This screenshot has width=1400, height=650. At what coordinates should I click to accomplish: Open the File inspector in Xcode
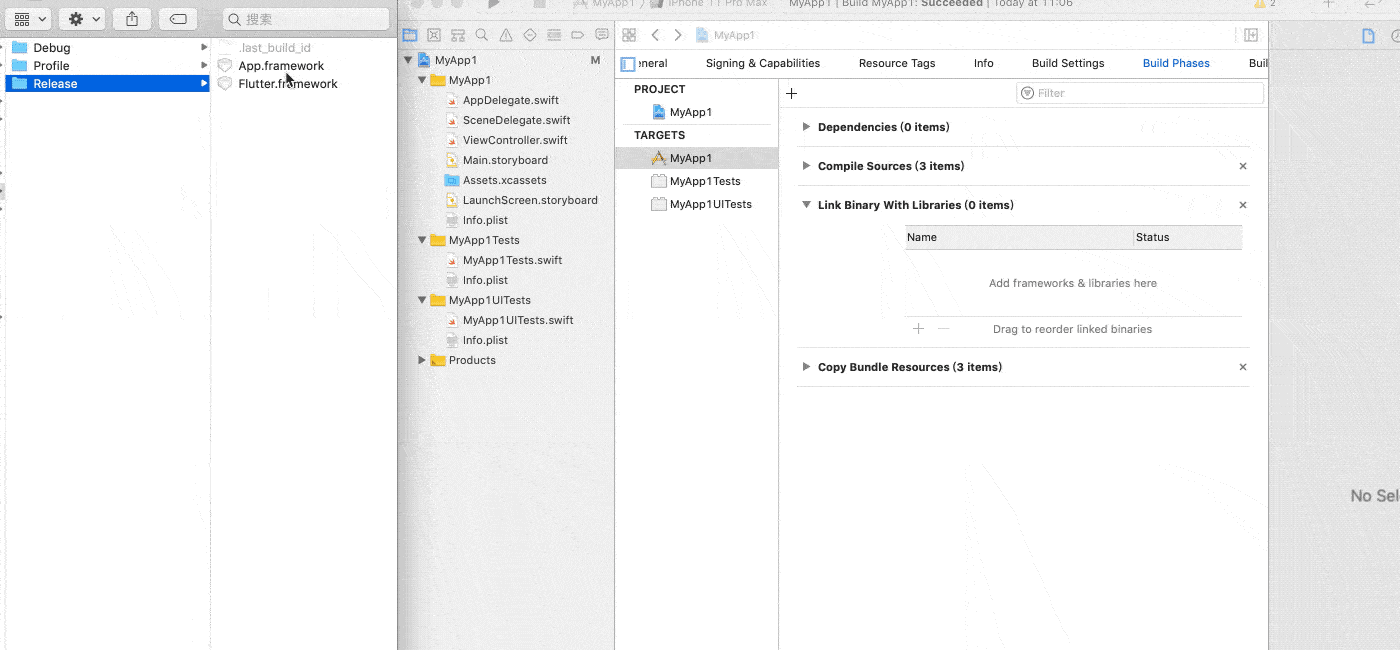tap(1369, 36)
